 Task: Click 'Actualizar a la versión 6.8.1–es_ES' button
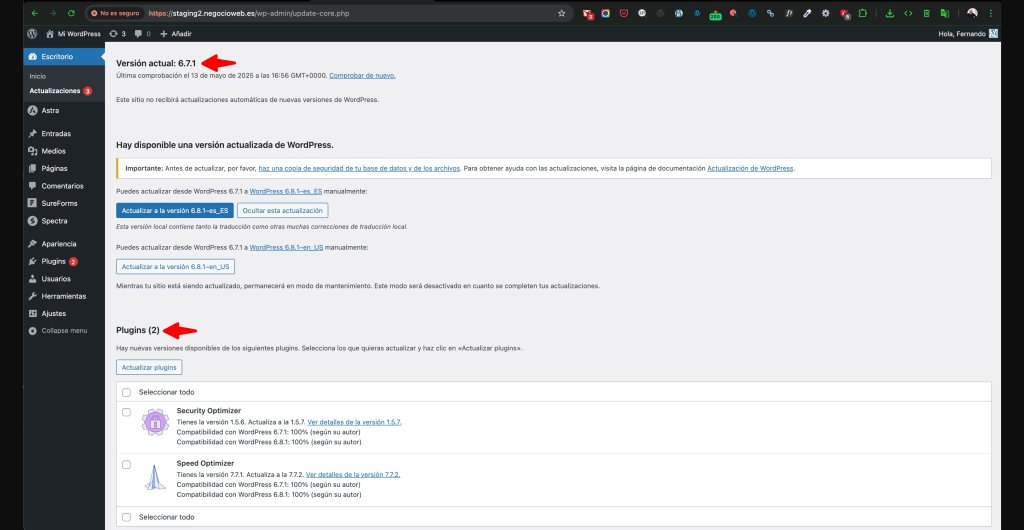pos(174,211)
